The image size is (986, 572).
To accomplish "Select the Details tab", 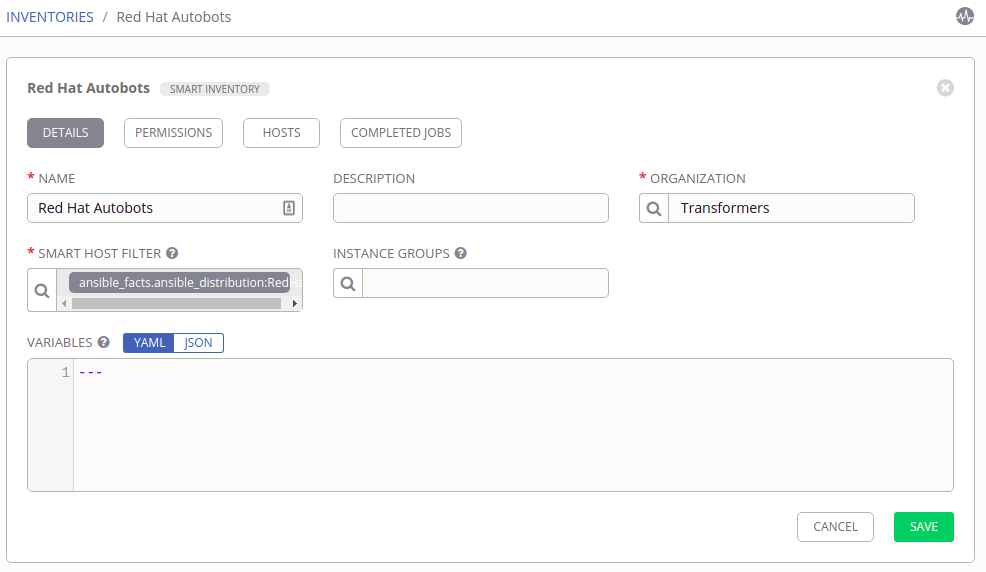I will 65,133.
